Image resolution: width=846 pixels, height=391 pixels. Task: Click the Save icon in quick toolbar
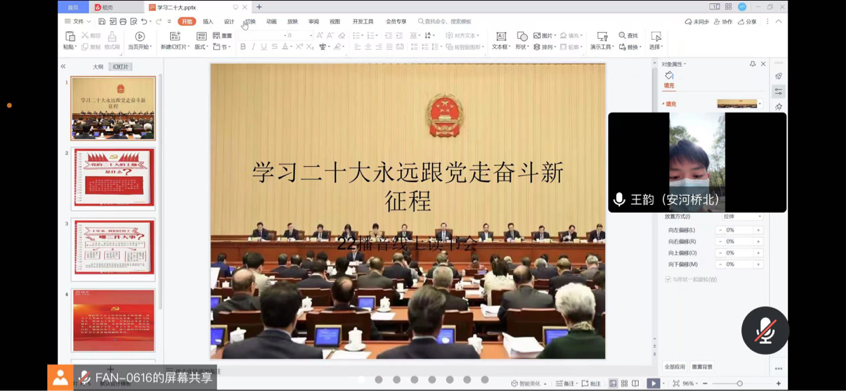102,22
